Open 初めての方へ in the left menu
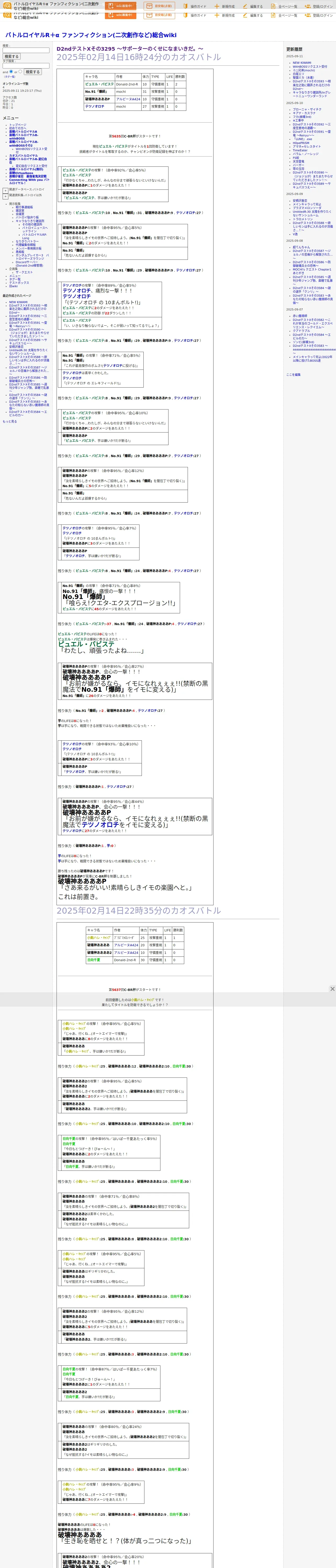The height and width of the screenshot is (1568, 336). tap(18, 128)
